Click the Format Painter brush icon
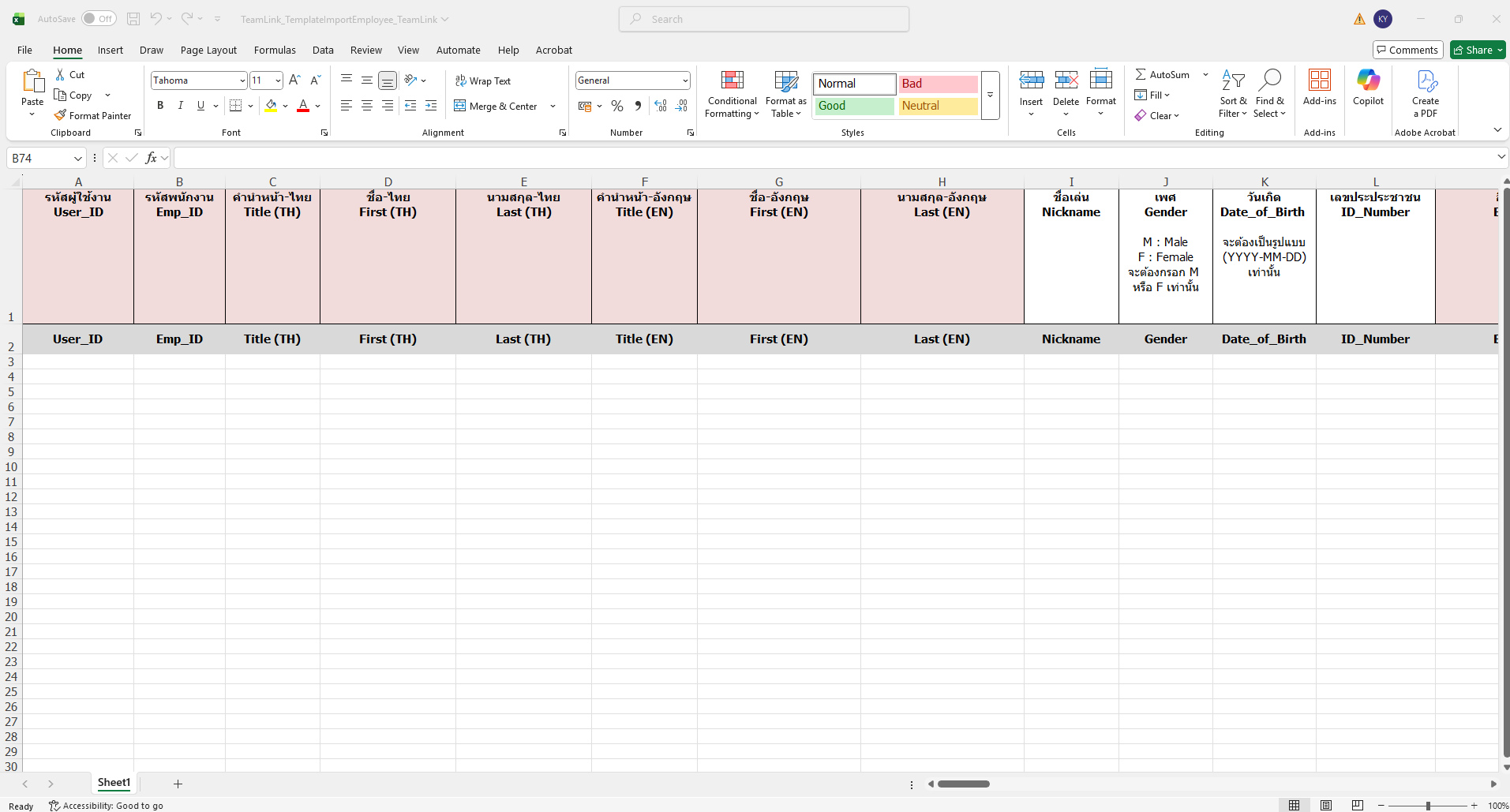This screenshot has width=1510, height=812. coord(61,115)
